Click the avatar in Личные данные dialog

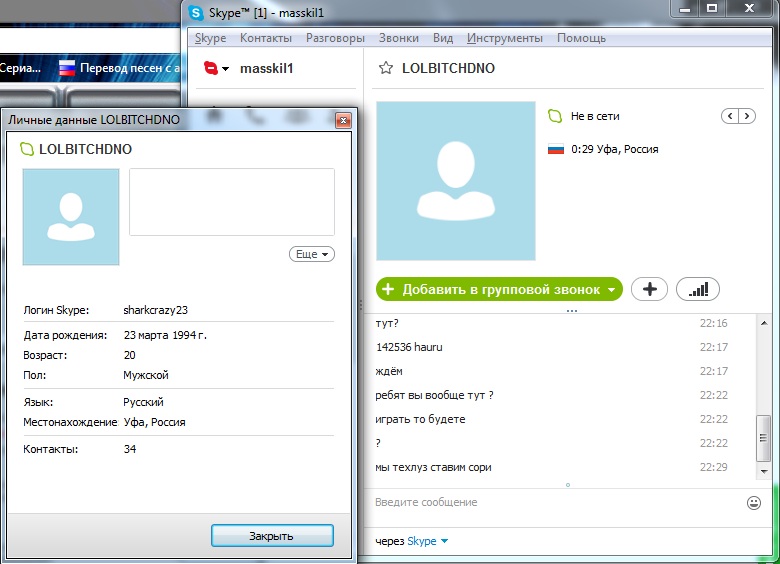click(x=71, y=217)
